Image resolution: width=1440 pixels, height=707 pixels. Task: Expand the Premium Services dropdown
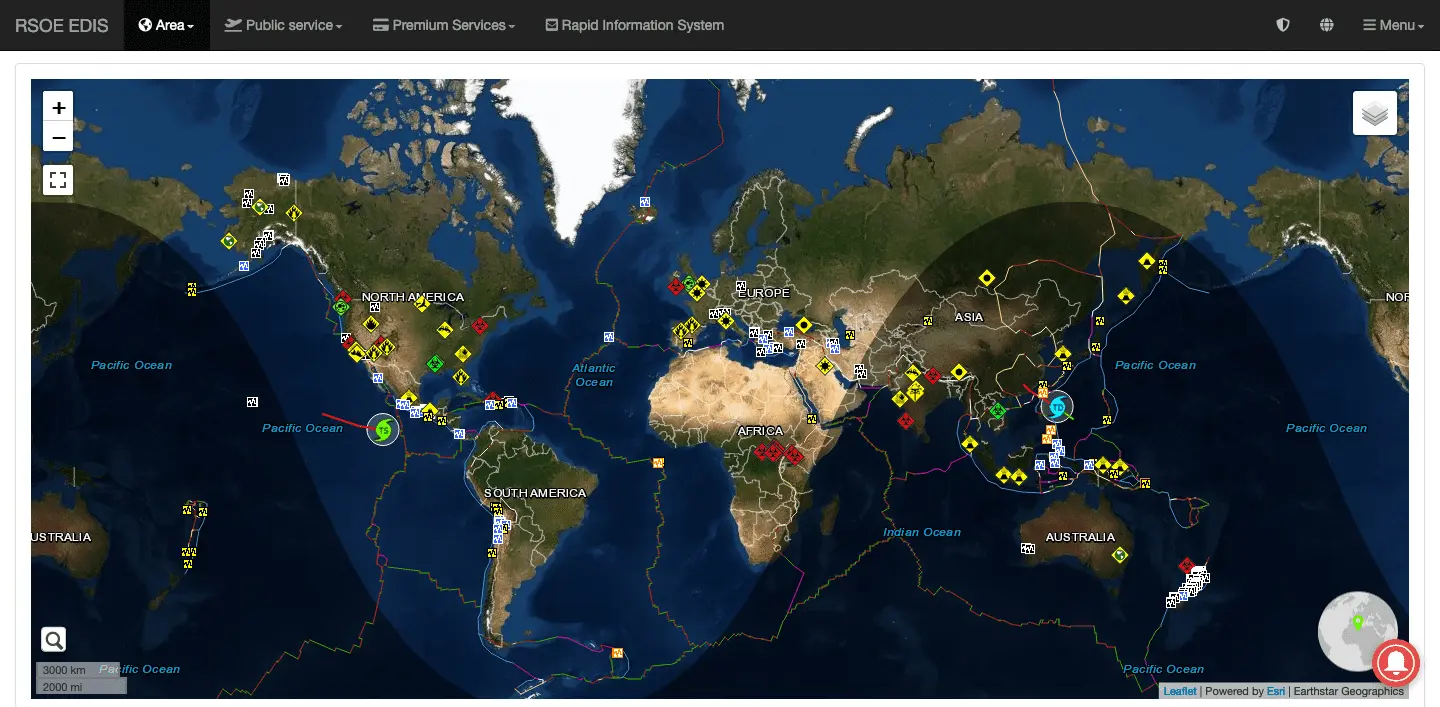(x=443, y=25)
